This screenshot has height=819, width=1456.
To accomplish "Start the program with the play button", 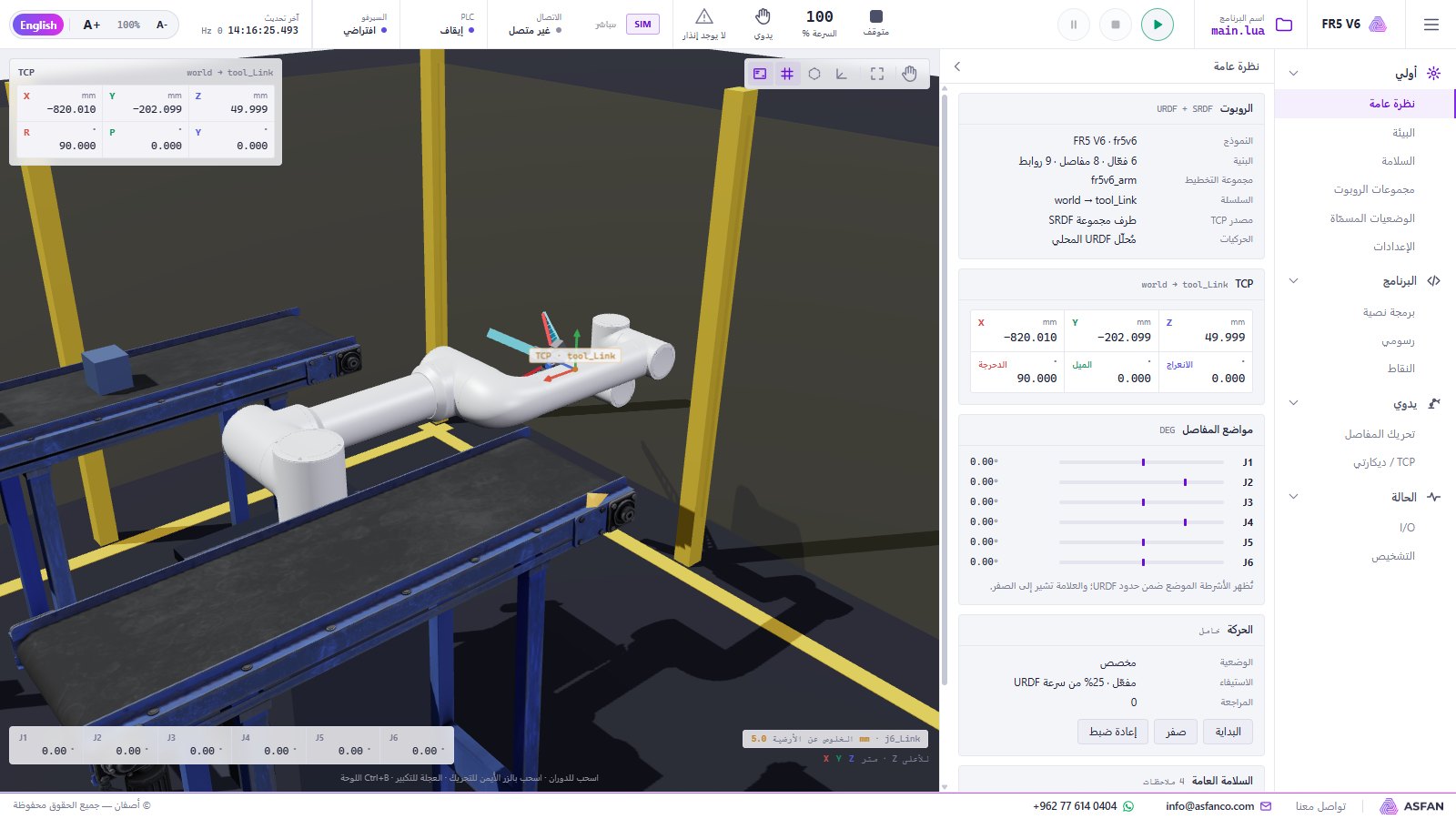I will [1158, 25].
